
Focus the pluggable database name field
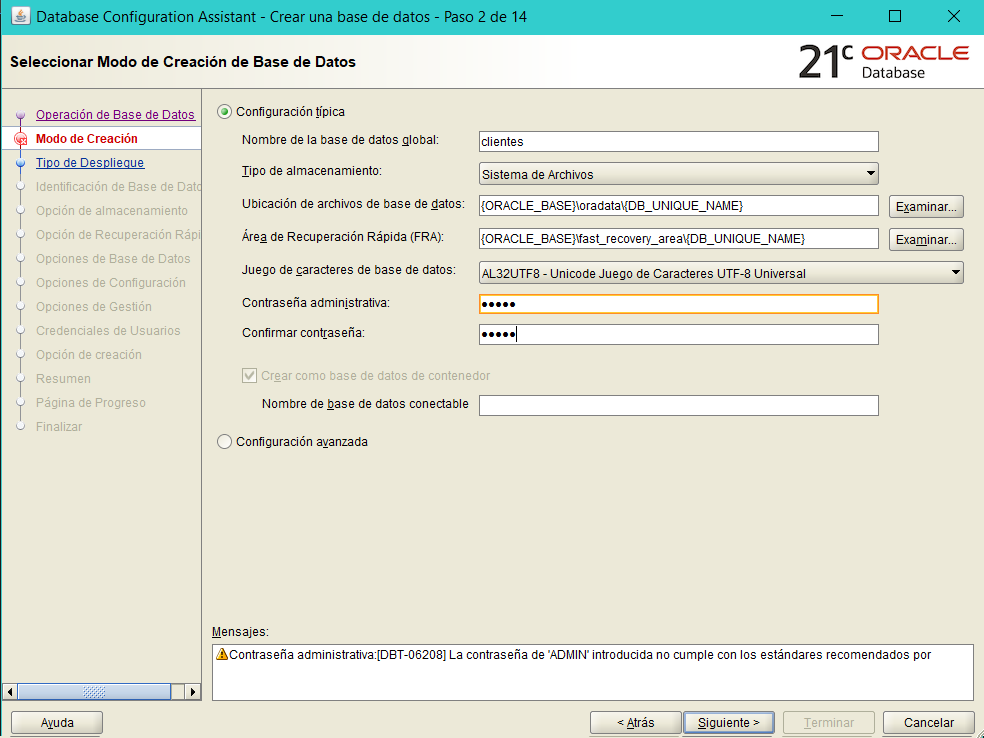(x=678, y=405)
